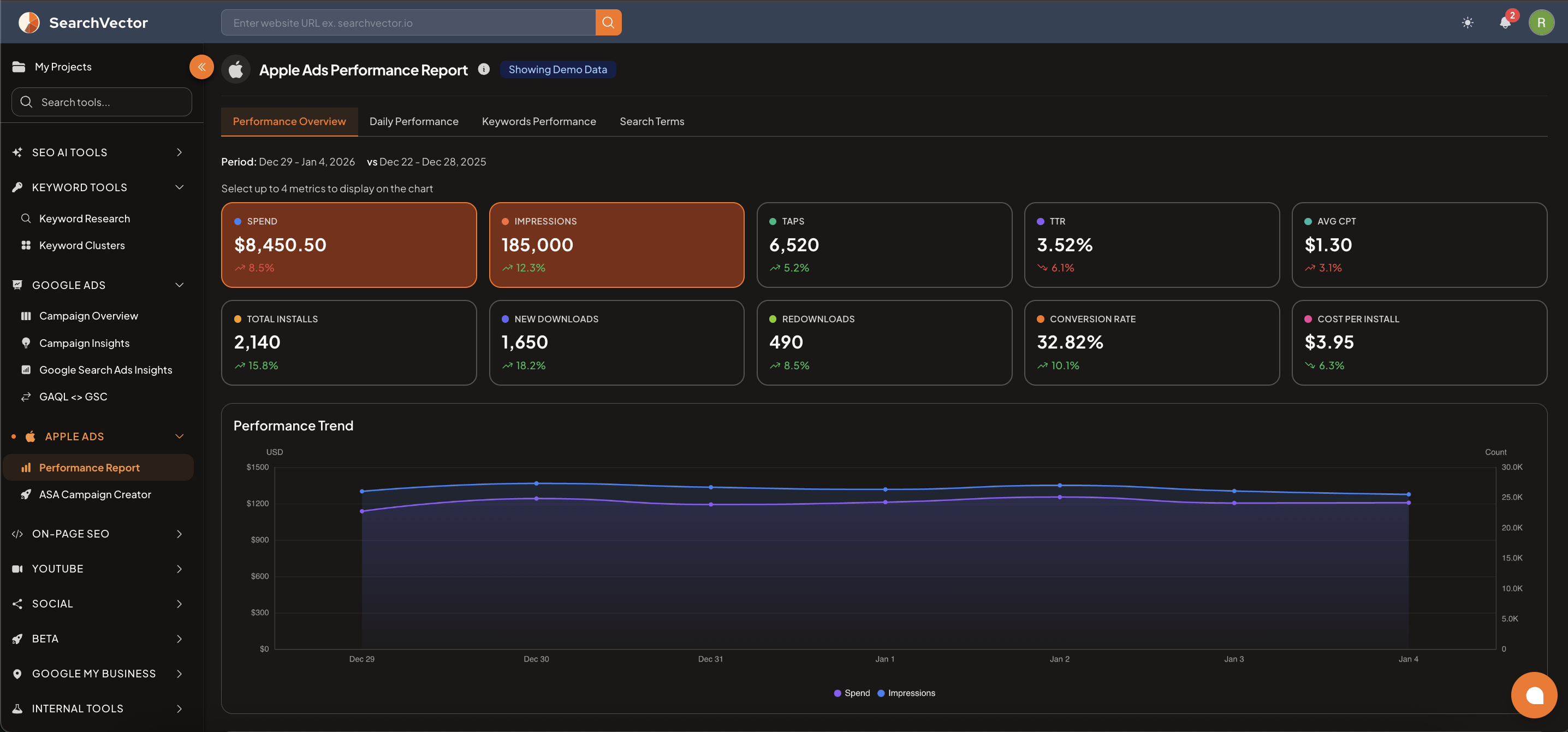This screenshot has height=732, width=1568.
Task: Click the Keyword Research magnifier icon
Action: click(26, 218)
